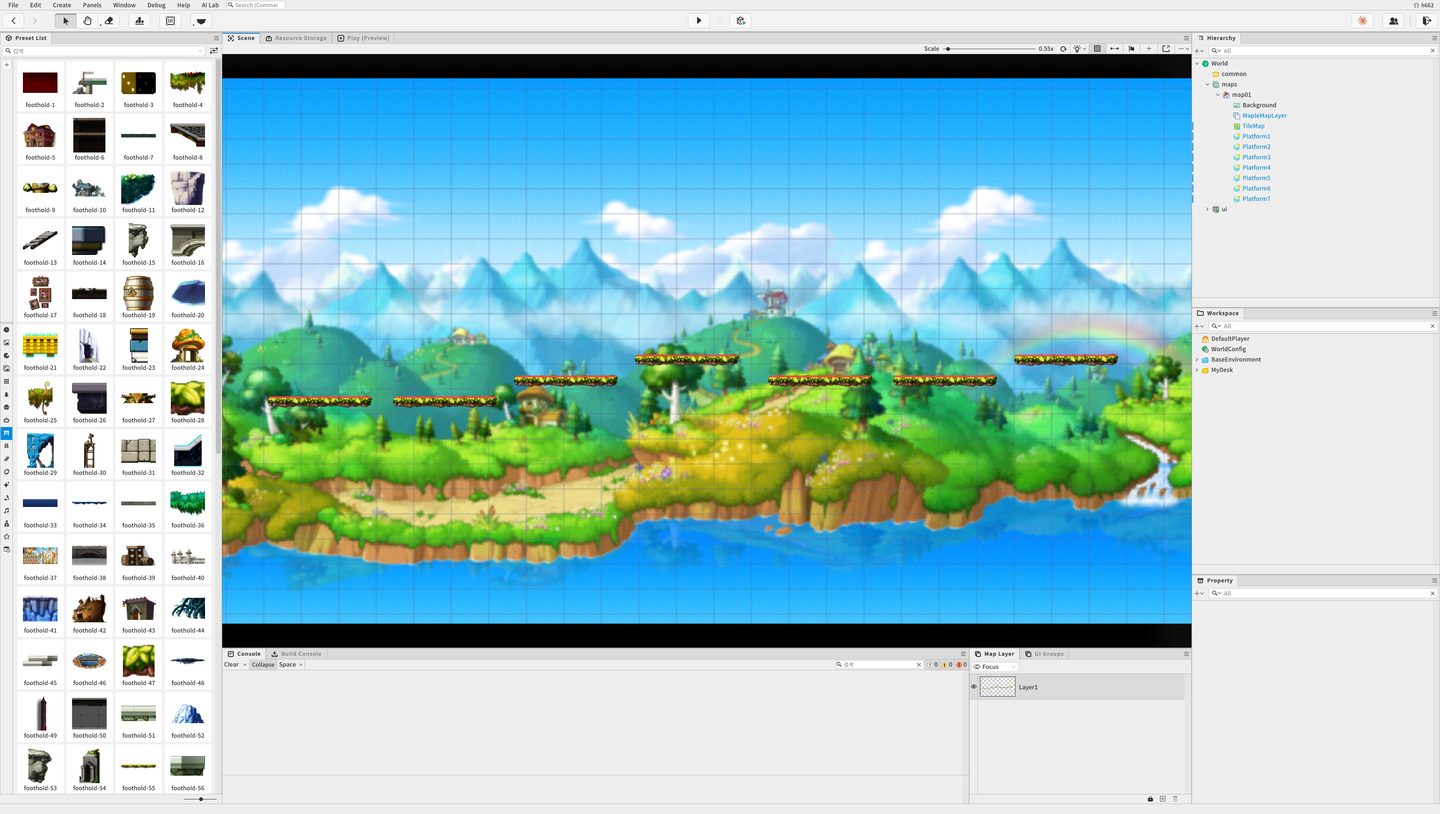Click the plus icon in Scene toolbar
Viewport: 1440px width, 814px height.
click(x=1149, y=48)
